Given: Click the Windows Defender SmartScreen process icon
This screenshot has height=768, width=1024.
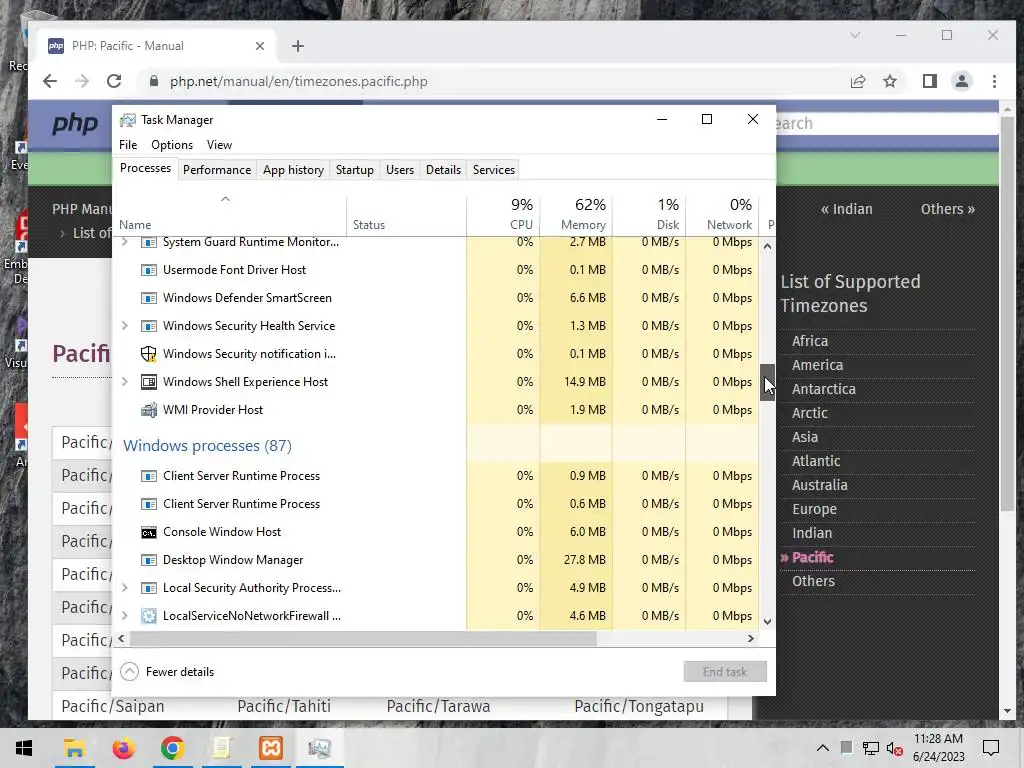Looking at the screenshot, I should point(149,298).
